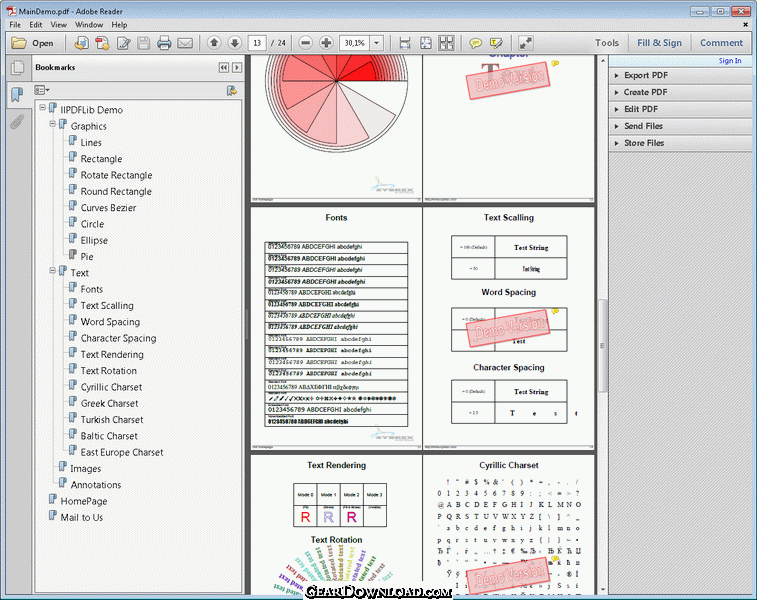This screenshot has width=757, height=600.
Task: Zoom out with the minus button
Action: pos(305,43)
